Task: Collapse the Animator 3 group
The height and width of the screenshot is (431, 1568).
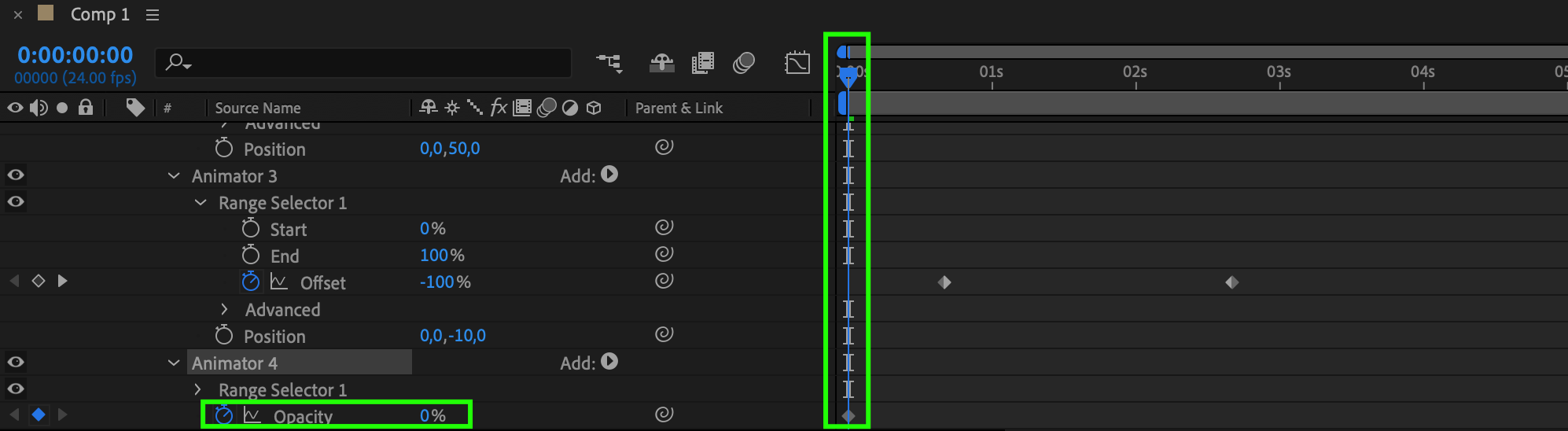Action: (174, 175)
